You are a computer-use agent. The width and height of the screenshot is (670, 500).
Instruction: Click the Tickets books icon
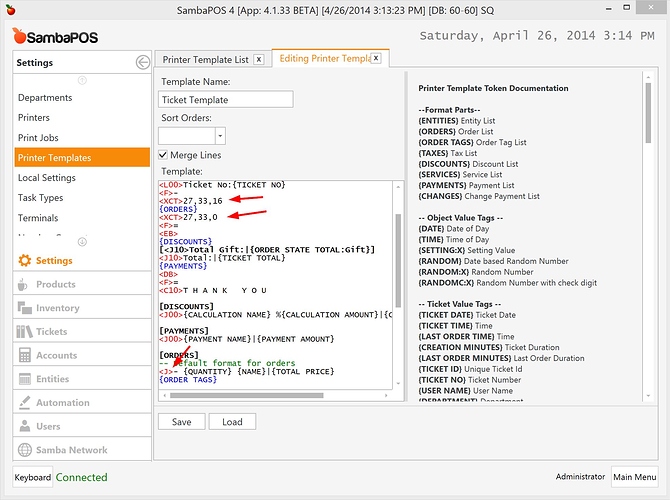click(x=24, y=332)
